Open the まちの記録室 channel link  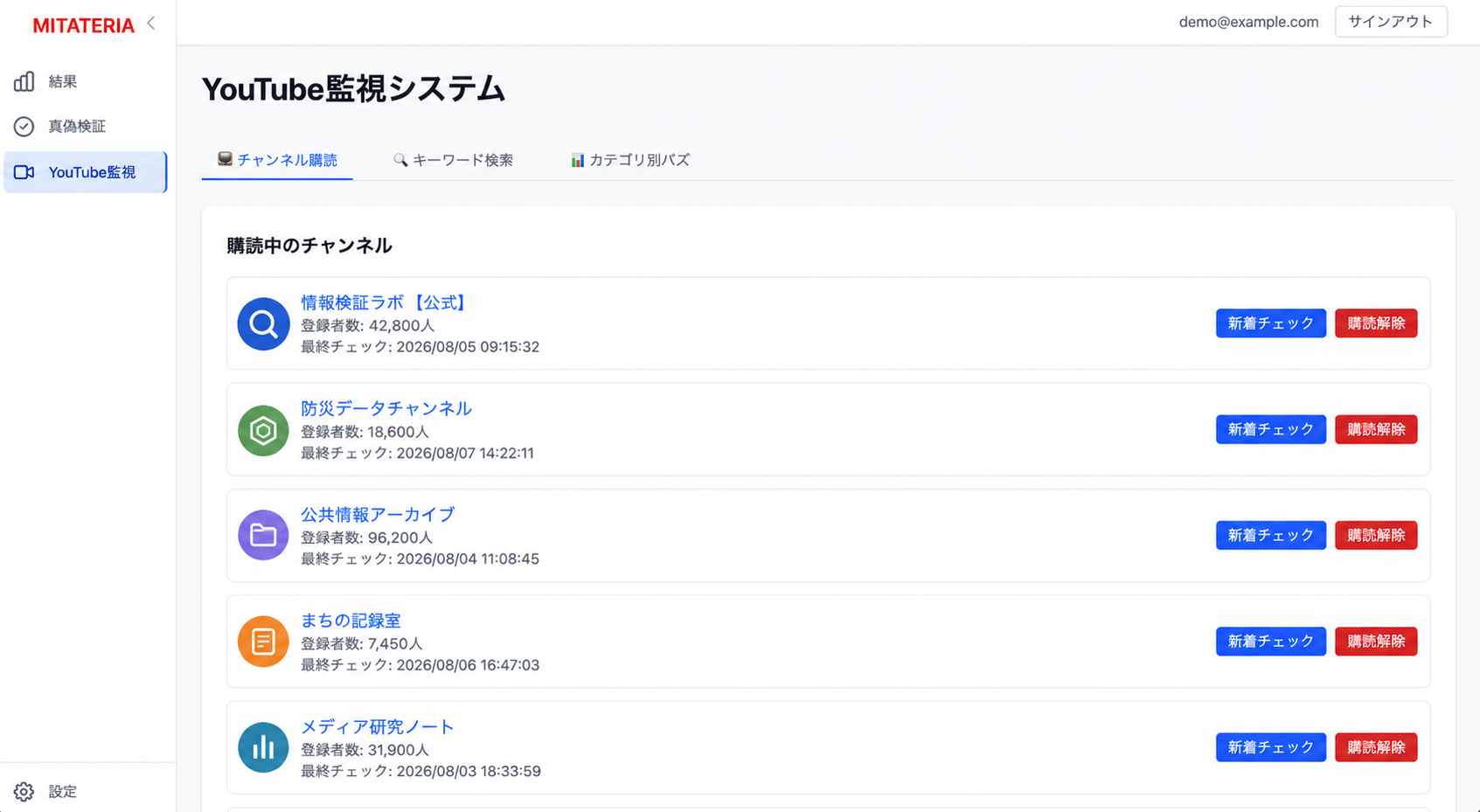point(351,621)
